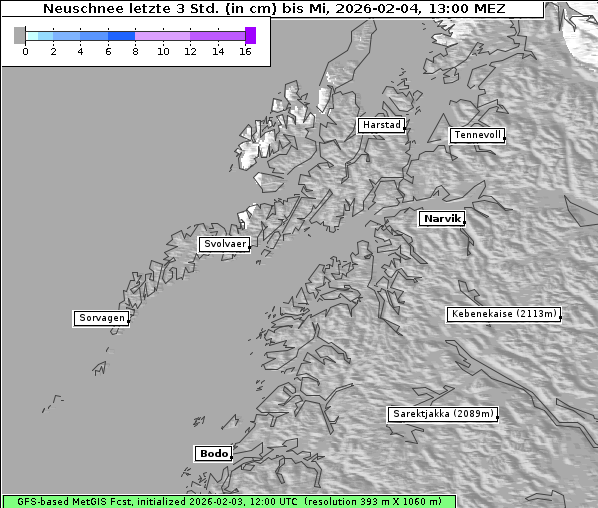The image size is (598, 508).
Task: Click the legend value 0
Action: click(x=25, y=51)
